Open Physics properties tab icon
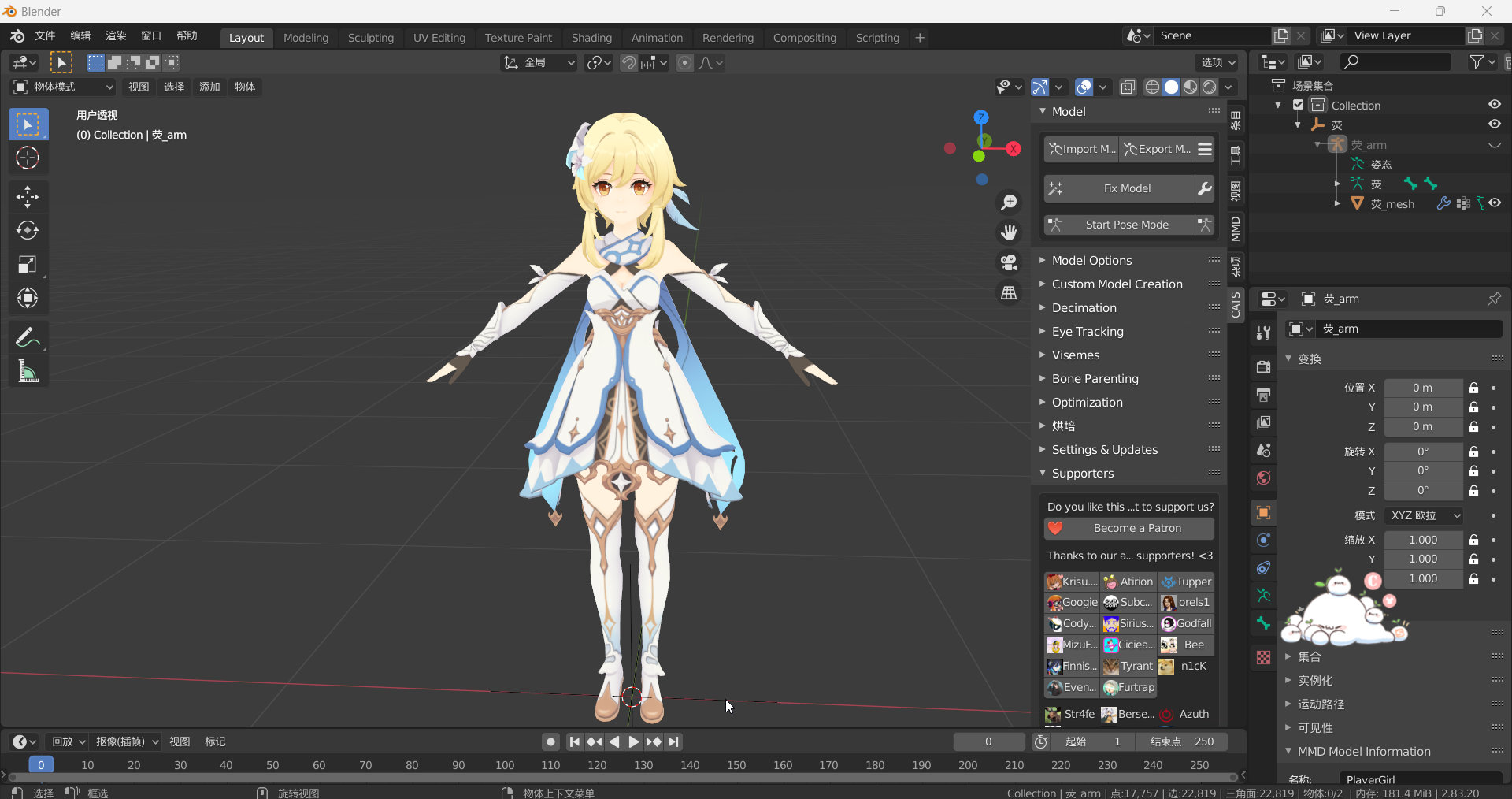 pyautogui.click(x=1263, y=541)
